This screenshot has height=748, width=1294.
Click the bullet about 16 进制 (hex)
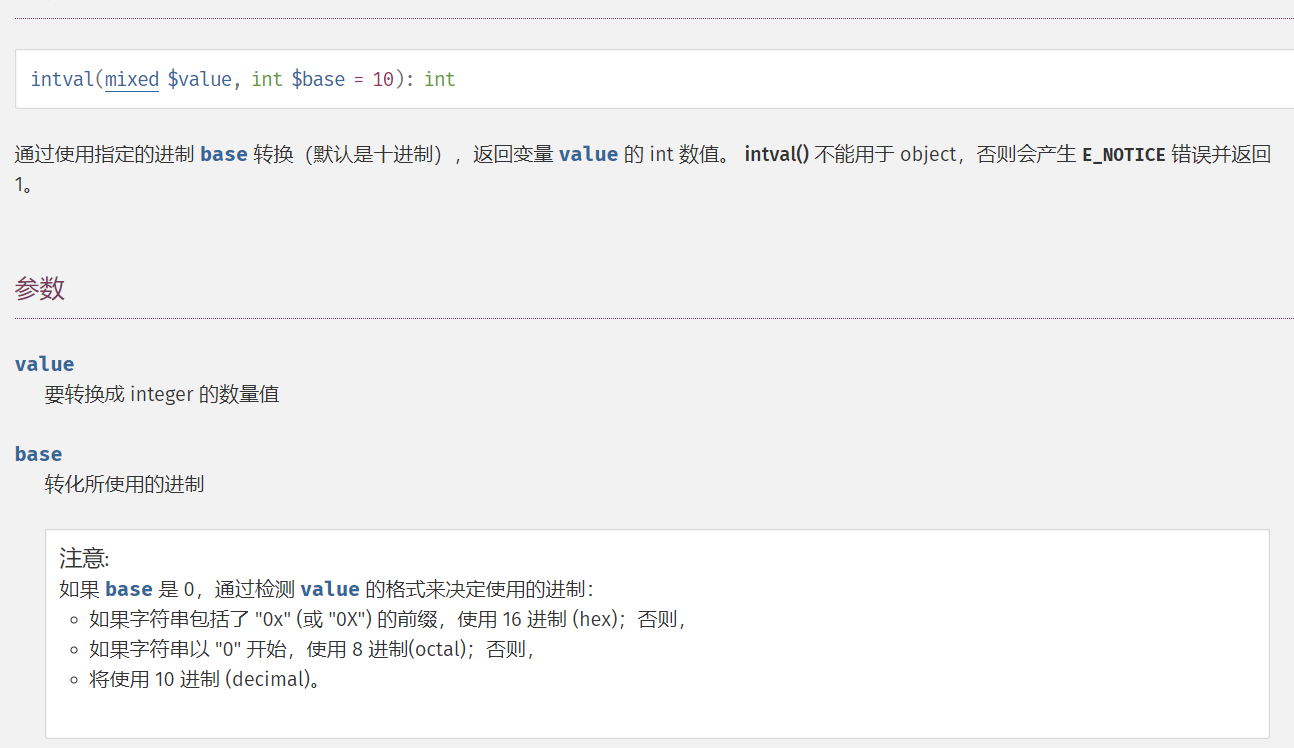387,619
